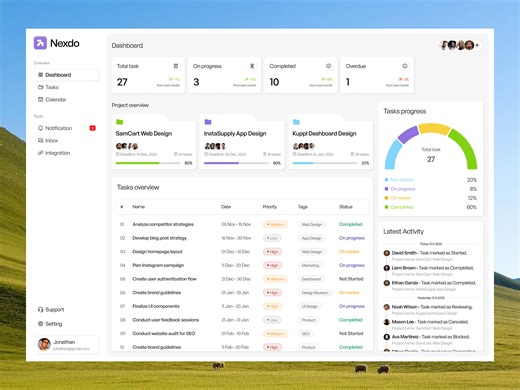This screenshot has height=390, width=520.
Task: Click the Setting gear icon
Action: [x=40, y=324]
